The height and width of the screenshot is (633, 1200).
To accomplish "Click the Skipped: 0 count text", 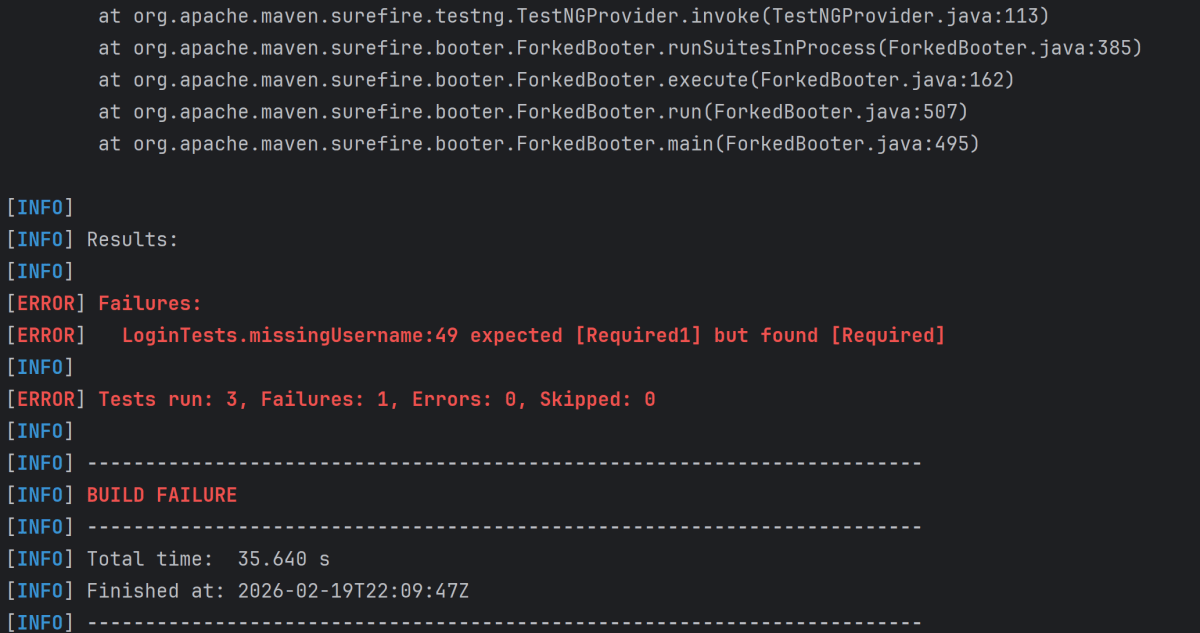I will pyautogui.click(x=597, y=399).
